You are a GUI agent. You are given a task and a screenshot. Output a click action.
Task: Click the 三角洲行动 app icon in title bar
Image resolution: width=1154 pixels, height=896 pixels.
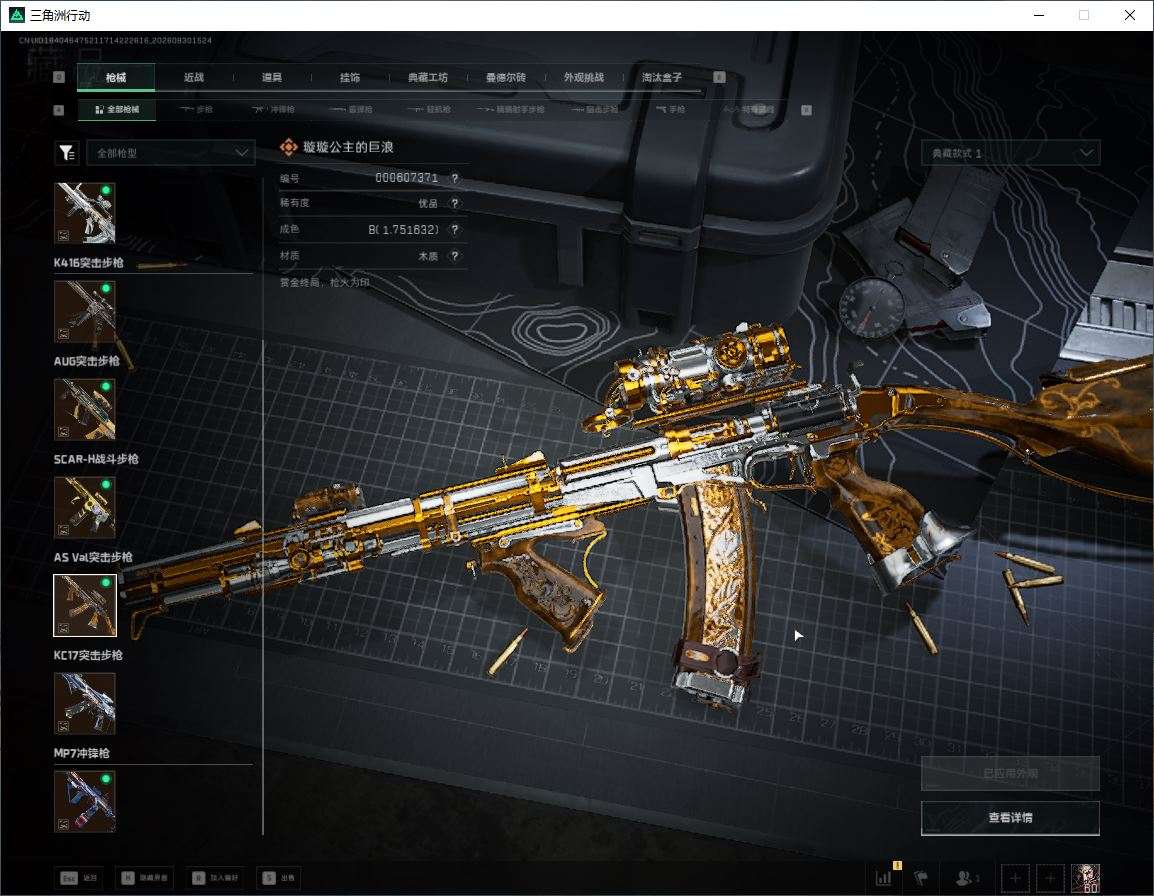[x=16, y=15]
